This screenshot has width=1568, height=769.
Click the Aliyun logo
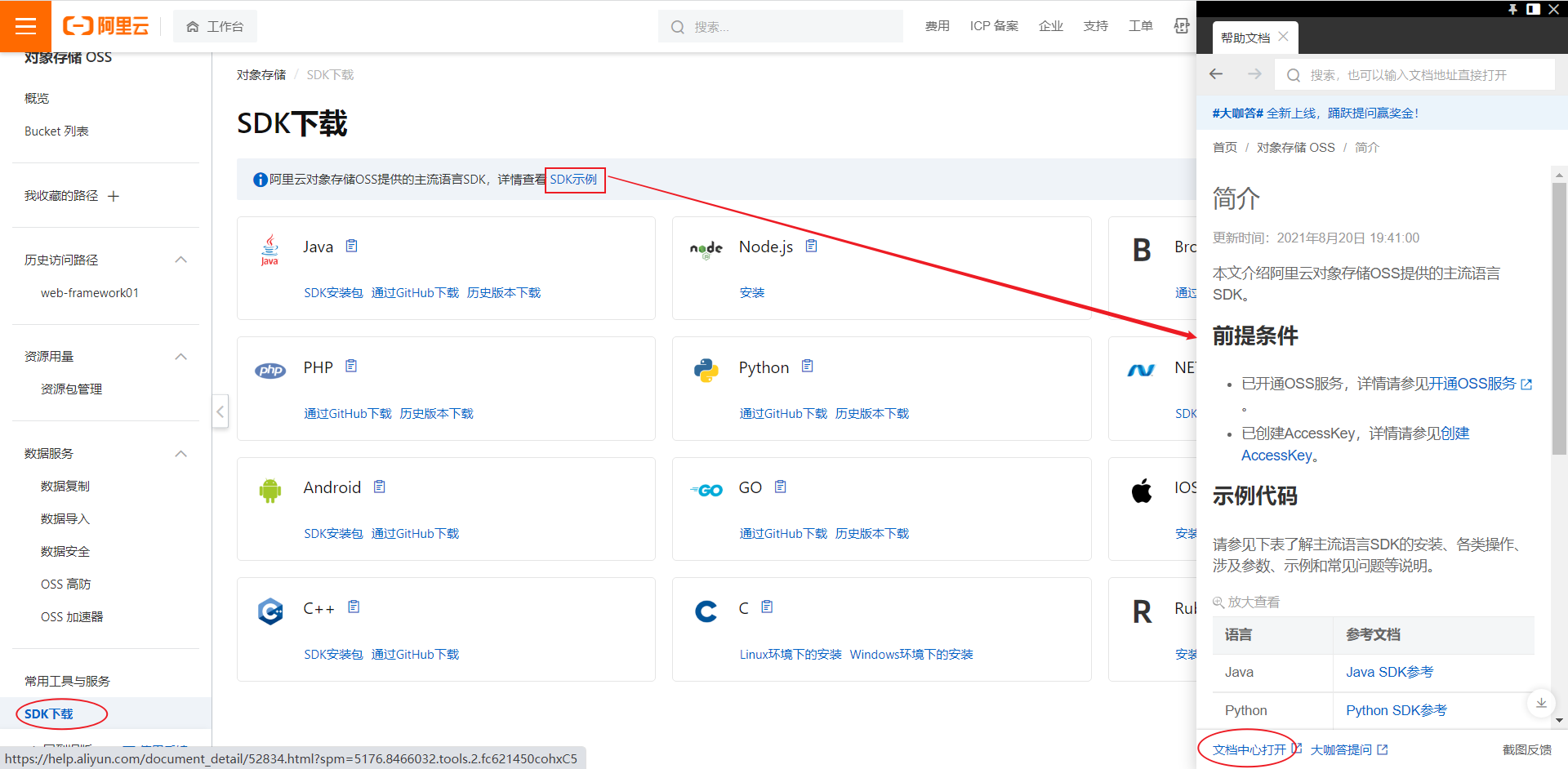pos(106,25)
